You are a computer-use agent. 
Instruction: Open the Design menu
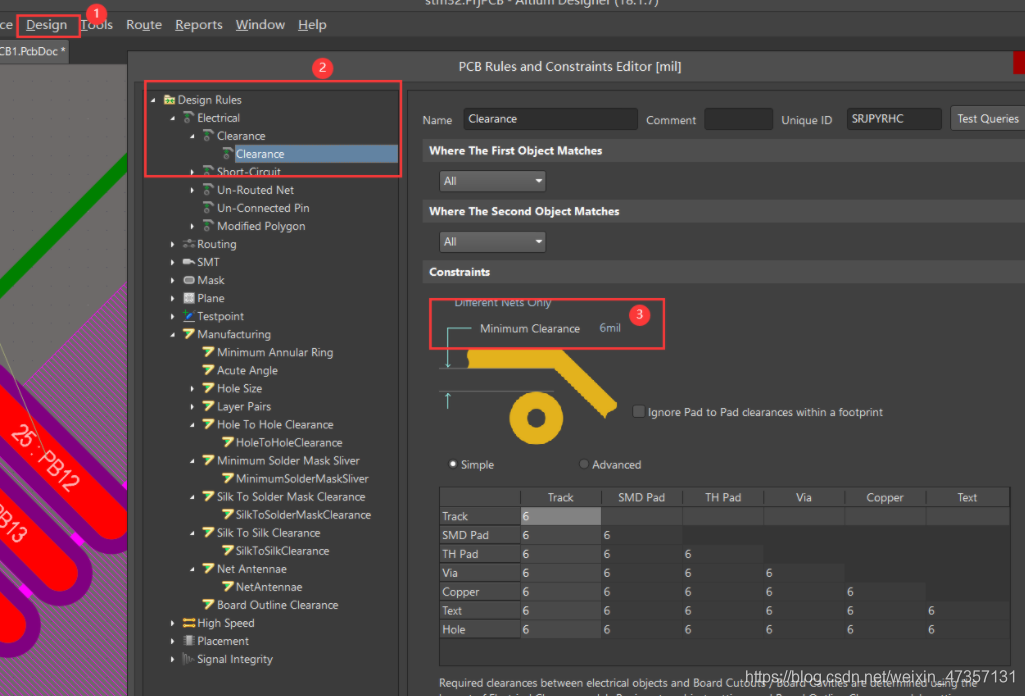pos(46,25)
